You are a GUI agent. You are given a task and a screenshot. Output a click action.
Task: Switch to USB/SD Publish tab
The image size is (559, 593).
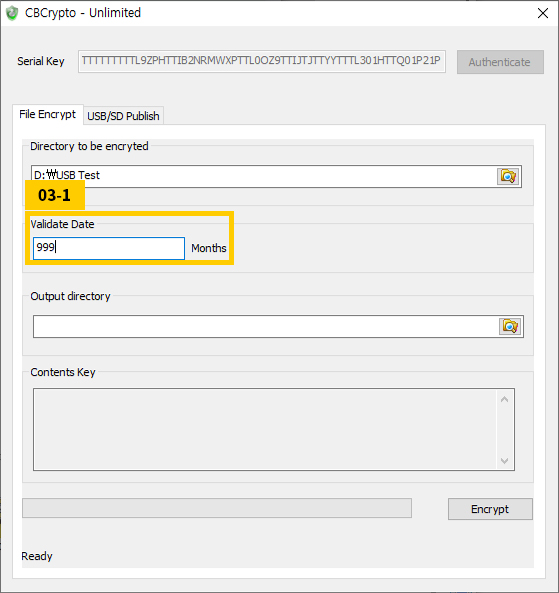123,116
